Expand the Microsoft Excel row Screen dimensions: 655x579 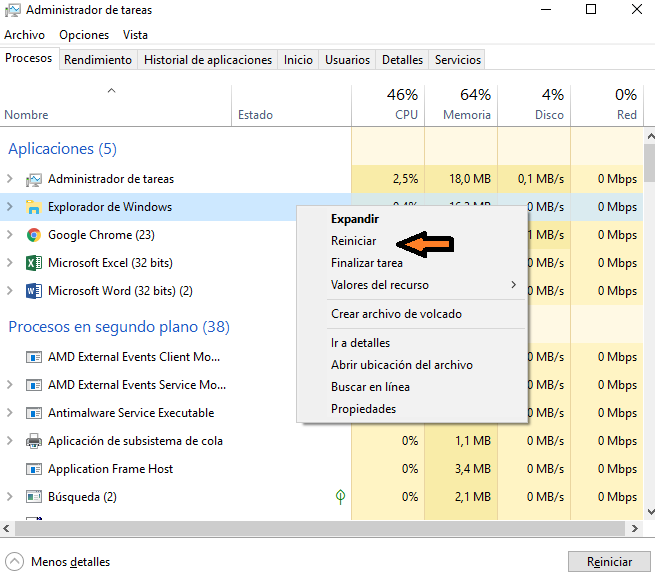click(x=10, y=263)
